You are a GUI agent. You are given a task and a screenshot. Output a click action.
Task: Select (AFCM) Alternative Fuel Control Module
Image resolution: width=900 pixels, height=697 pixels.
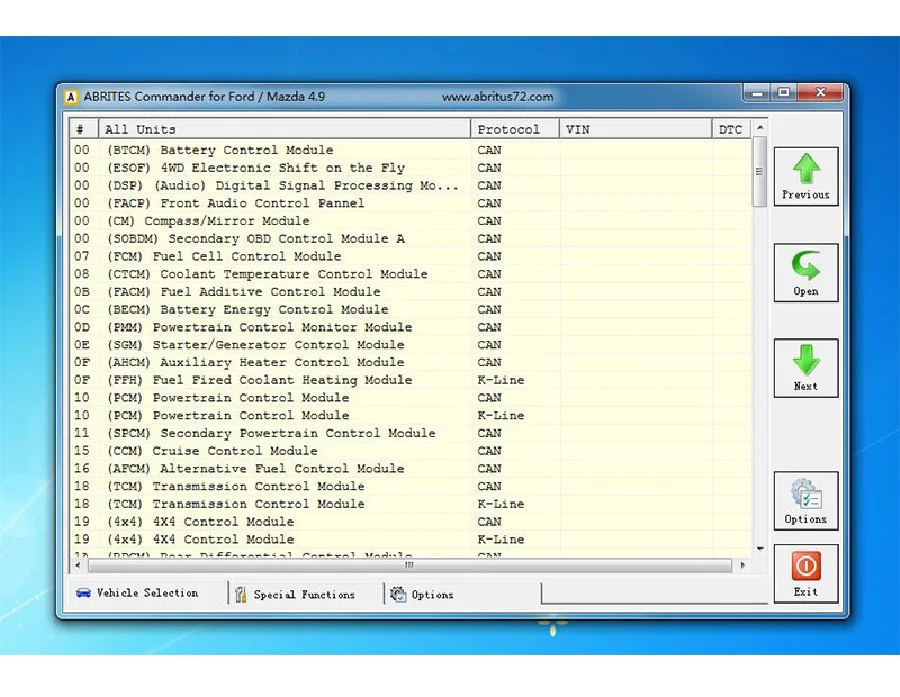tap(410, 468)
